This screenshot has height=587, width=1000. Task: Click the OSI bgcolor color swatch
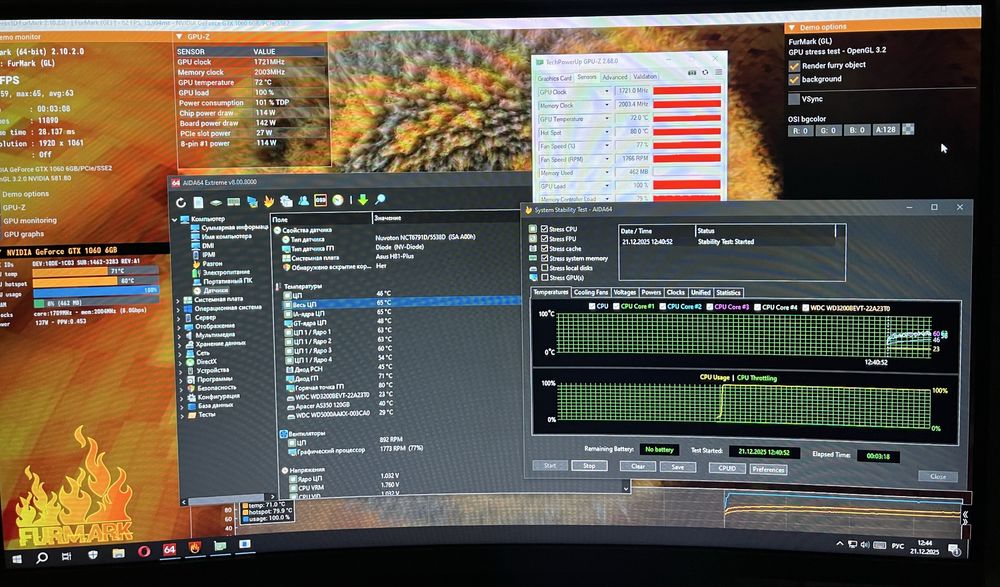(908, 129)
